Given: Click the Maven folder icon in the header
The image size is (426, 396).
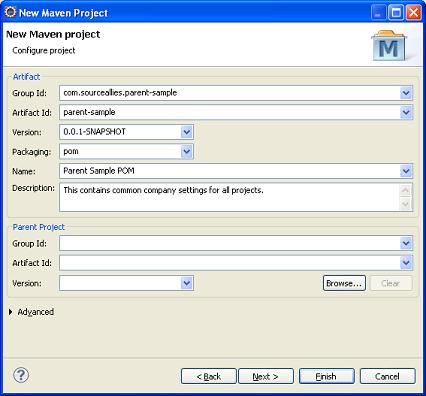Looking at the screenshot, I should coord(389,45).
